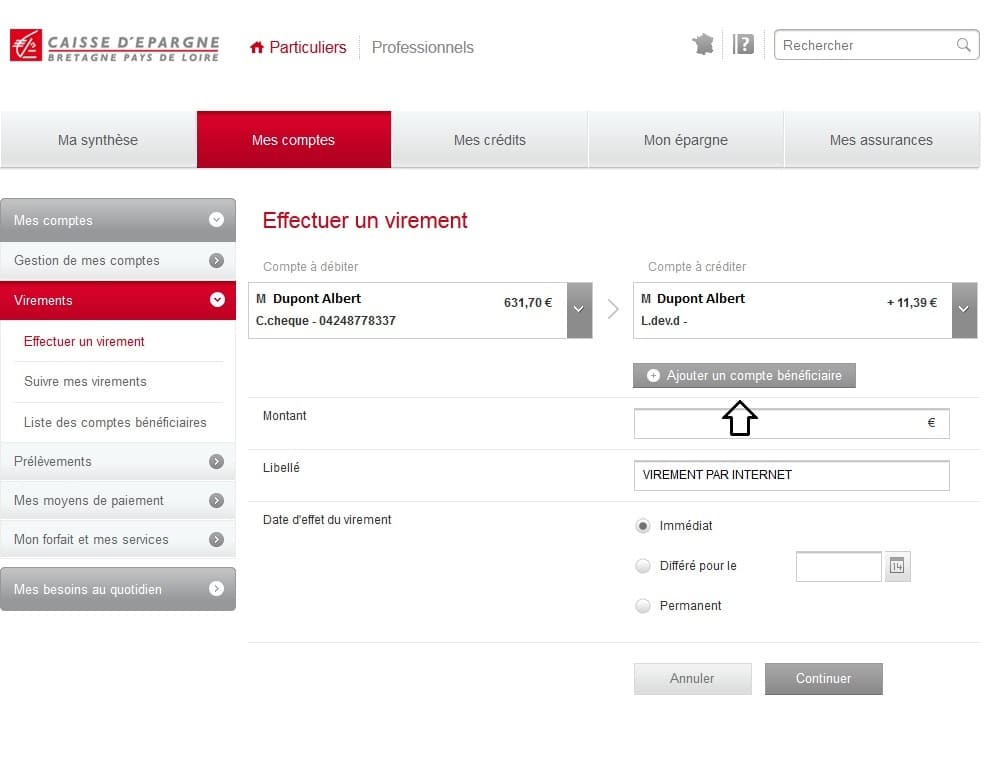
Task: Enable the Permanent transfer option
Action: 643,605
